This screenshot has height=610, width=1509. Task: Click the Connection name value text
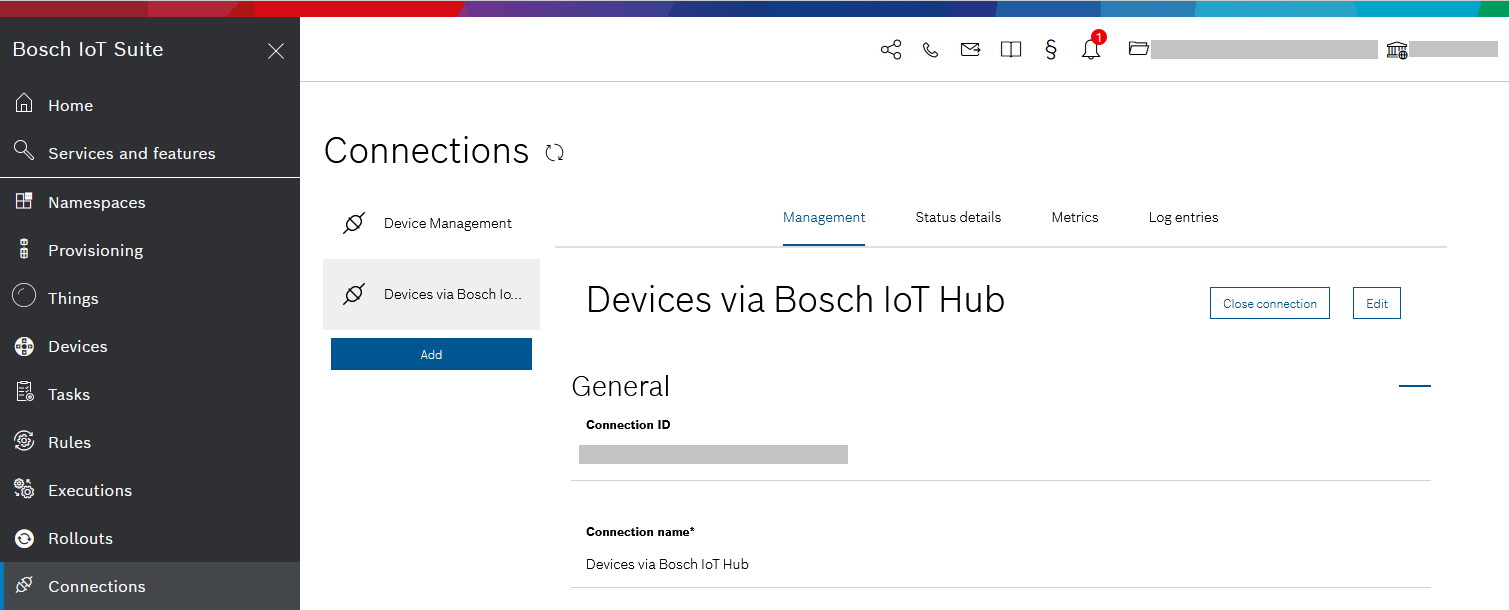tap(667, 564)
